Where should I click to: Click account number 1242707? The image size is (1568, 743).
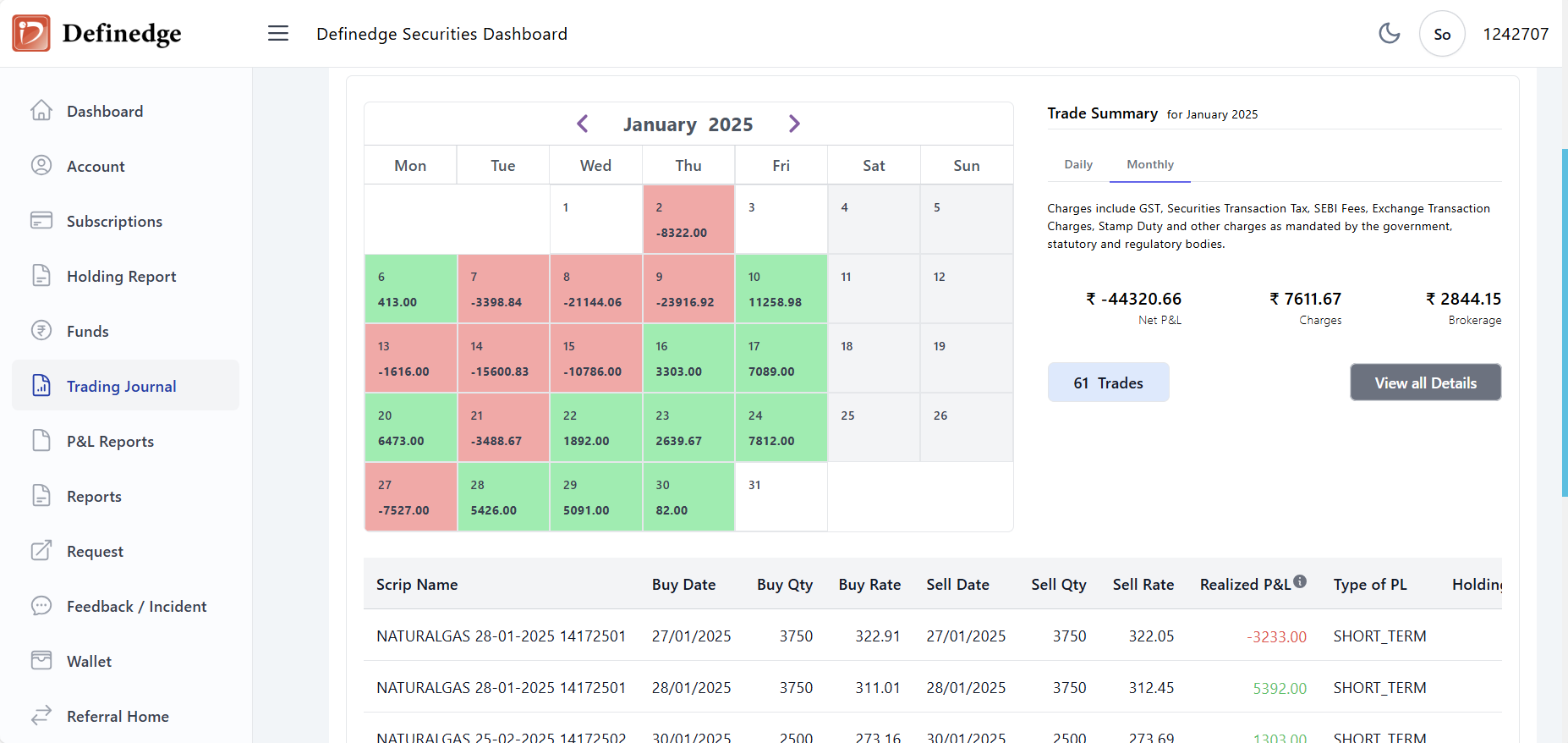point(1516,34)
